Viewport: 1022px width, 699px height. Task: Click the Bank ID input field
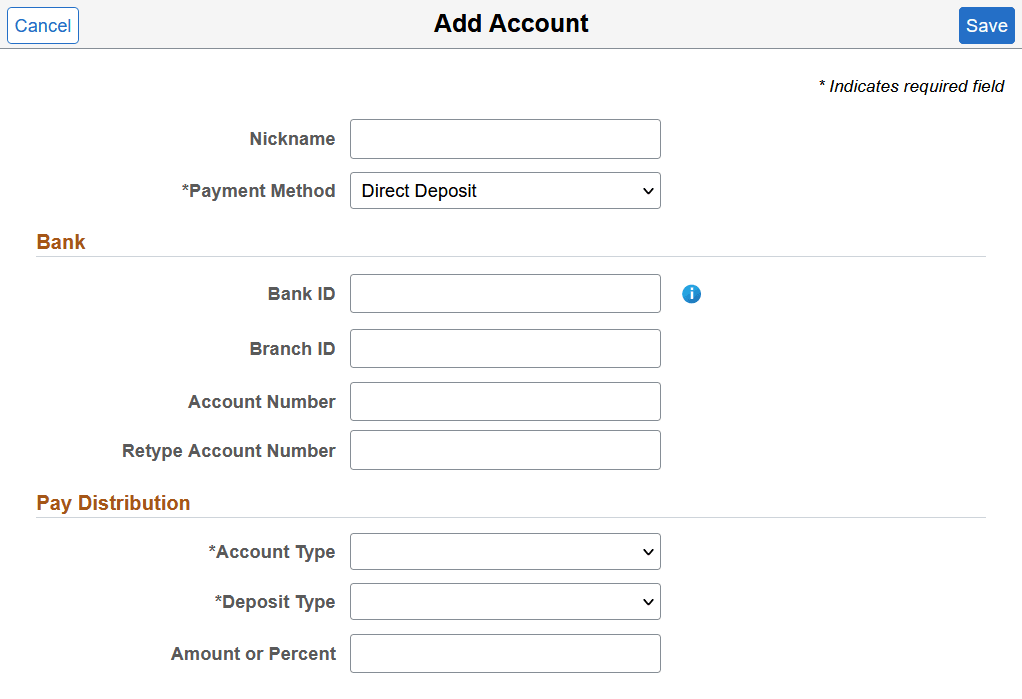coord(505,293)
